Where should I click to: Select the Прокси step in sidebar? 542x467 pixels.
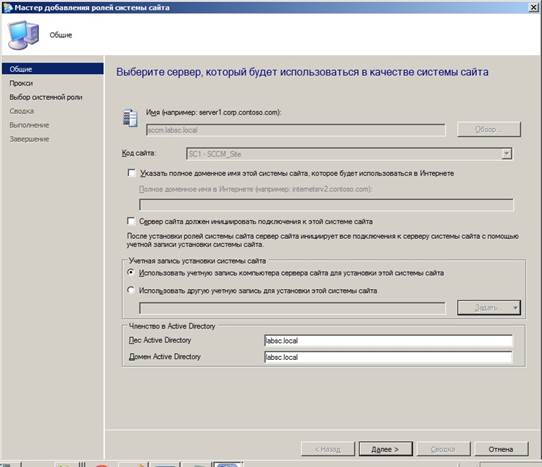coord(21,83)
